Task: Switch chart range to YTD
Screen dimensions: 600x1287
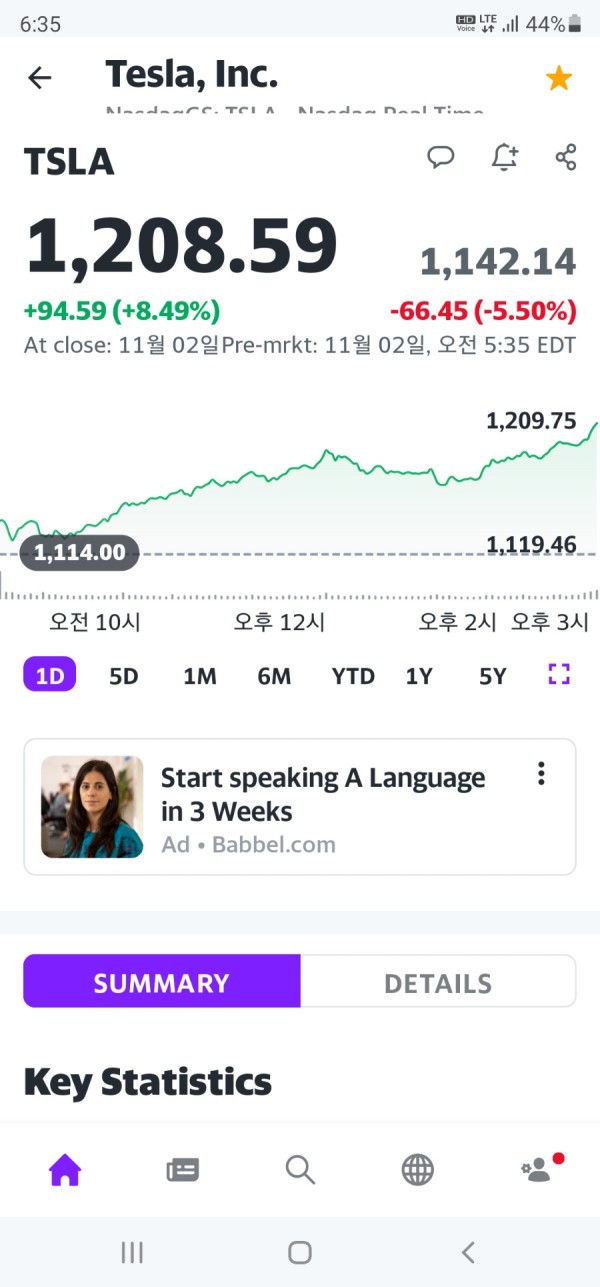Action: 353,676
